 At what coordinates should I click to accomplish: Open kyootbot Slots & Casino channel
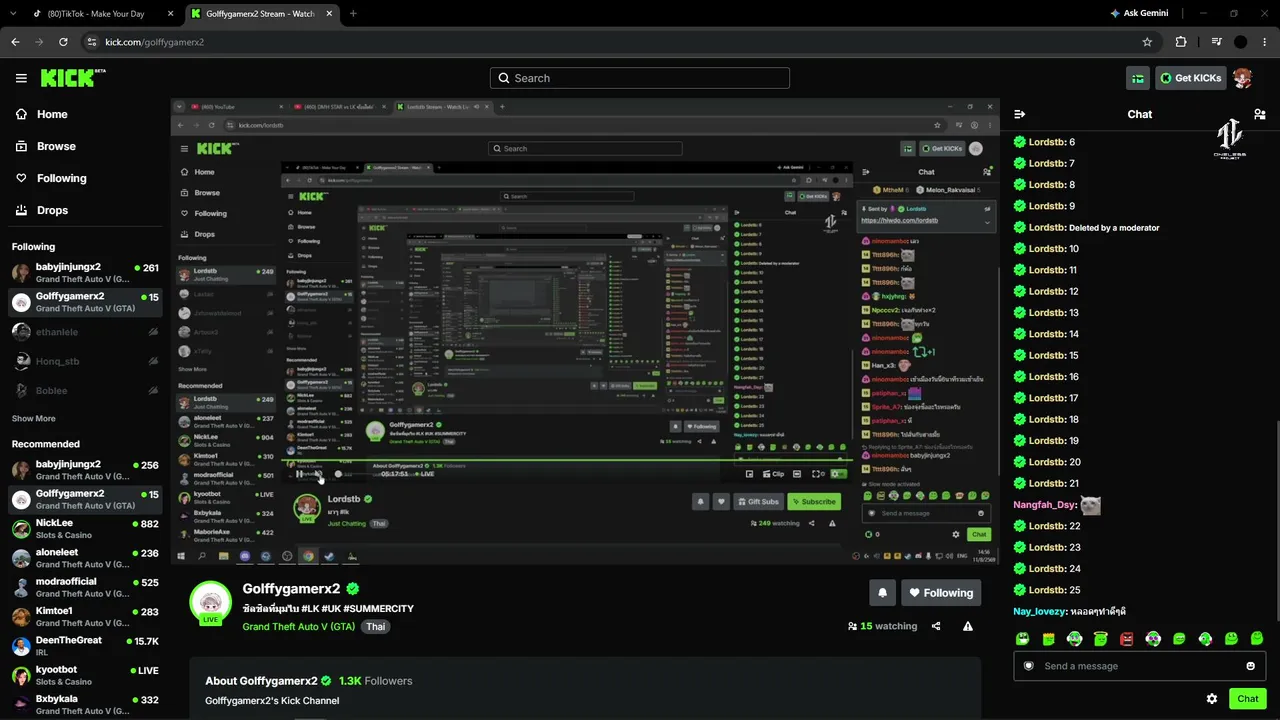click(x=85, y=675)
